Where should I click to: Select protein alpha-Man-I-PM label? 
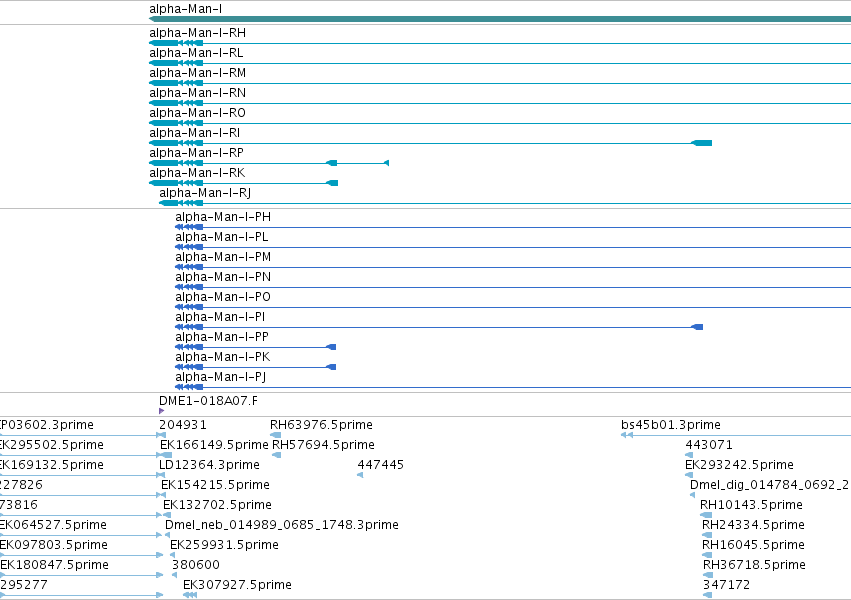coord(223,257)
